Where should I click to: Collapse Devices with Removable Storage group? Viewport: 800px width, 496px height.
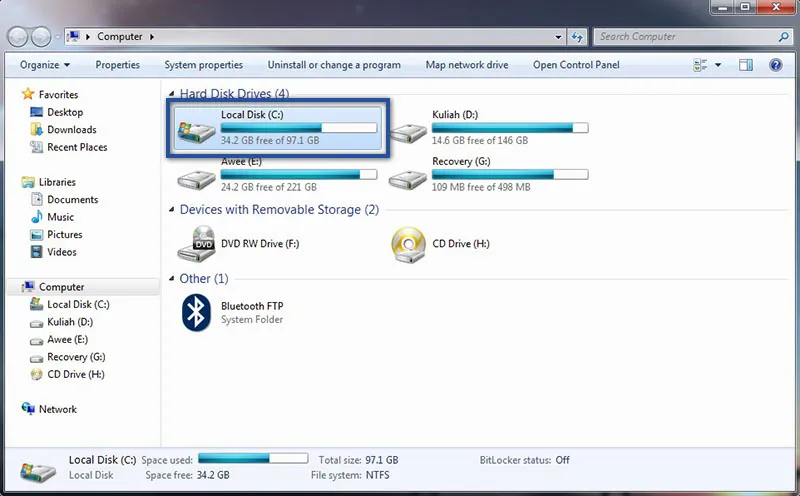click(x=172, y=210)
